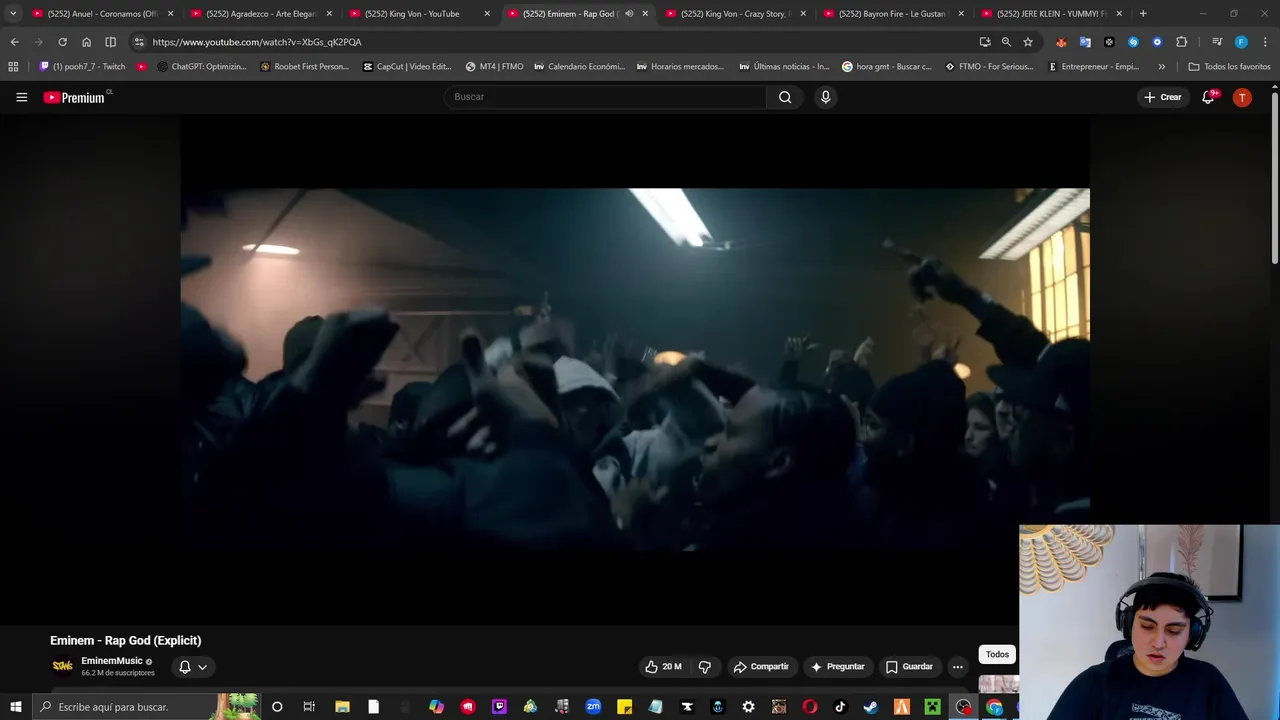Click the YouTube Buscar search field
This screenshot has height=720, width=1280.
(x=605, y=97)
